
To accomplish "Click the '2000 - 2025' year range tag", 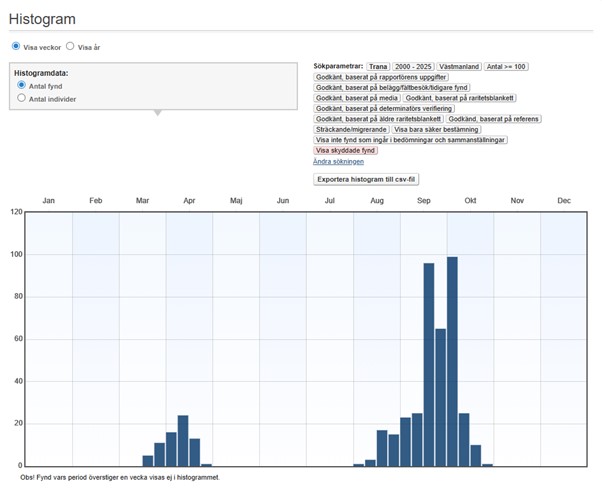I will click(x=413, y=66).
